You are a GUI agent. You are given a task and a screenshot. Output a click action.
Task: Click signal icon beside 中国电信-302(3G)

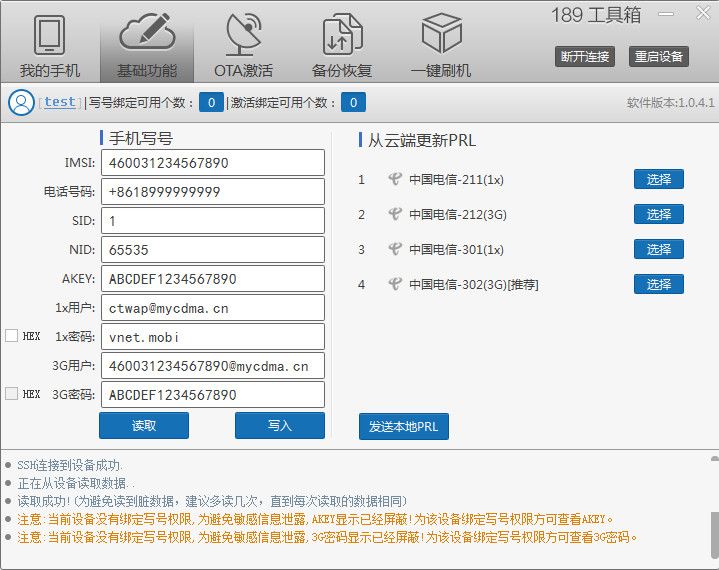pyautogui.click(x=395, y=285)
